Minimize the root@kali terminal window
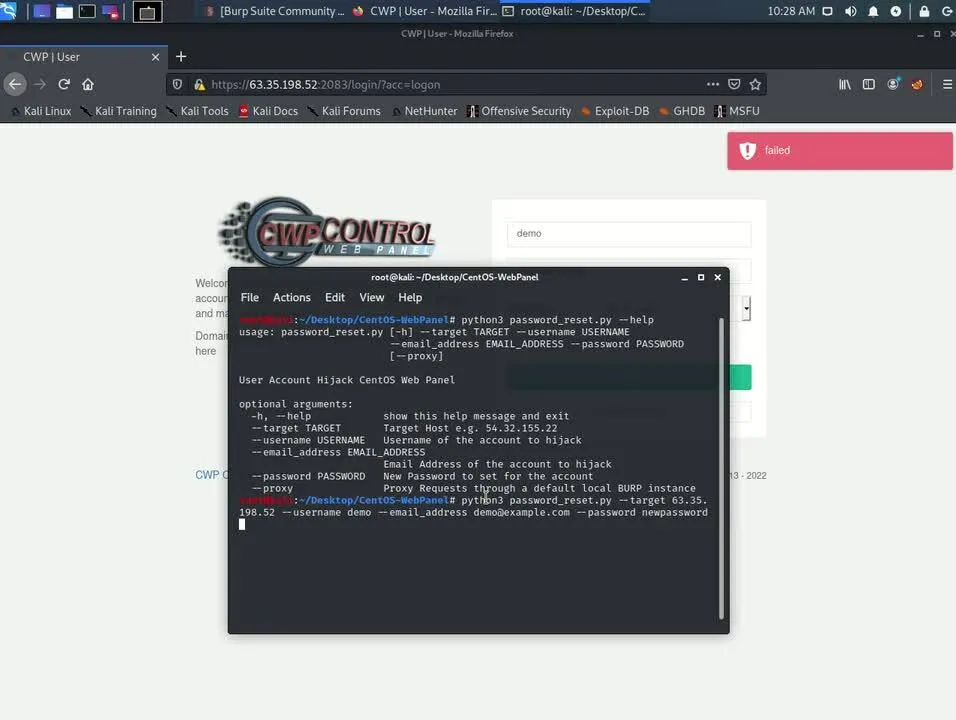Viewport: 956px width, 720px height. tap(684, 277)
